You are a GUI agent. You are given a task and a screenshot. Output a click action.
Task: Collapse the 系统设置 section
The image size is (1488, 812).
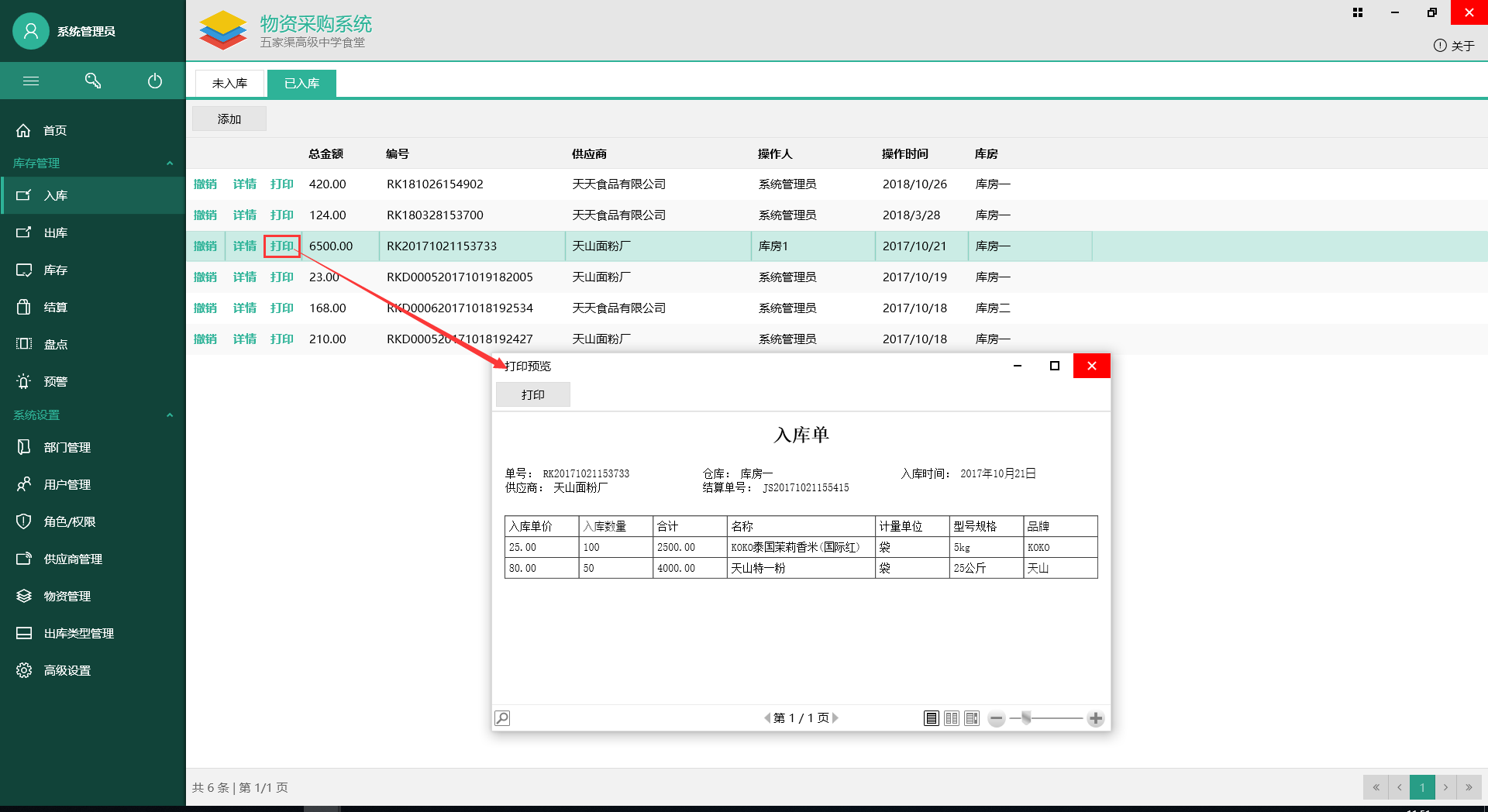point(170,415)
